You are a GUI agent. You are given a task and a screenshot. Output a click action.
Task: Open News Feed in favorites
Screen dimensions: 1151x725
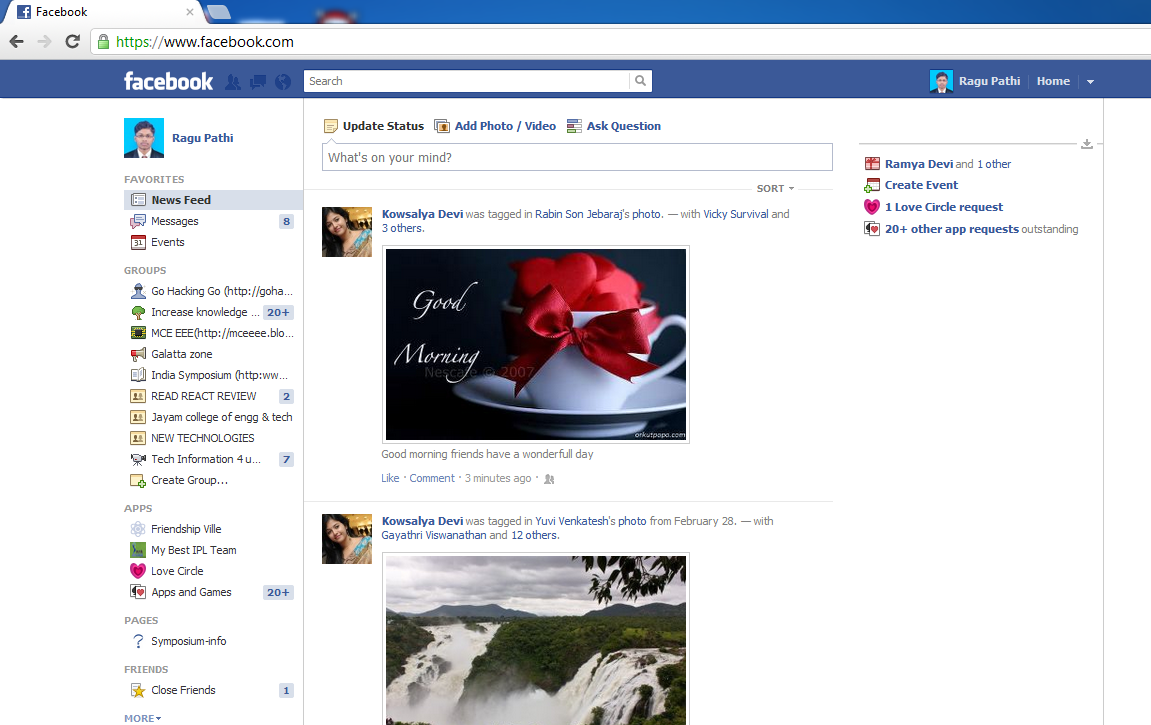pyautogui.click(x=214, y=200)
